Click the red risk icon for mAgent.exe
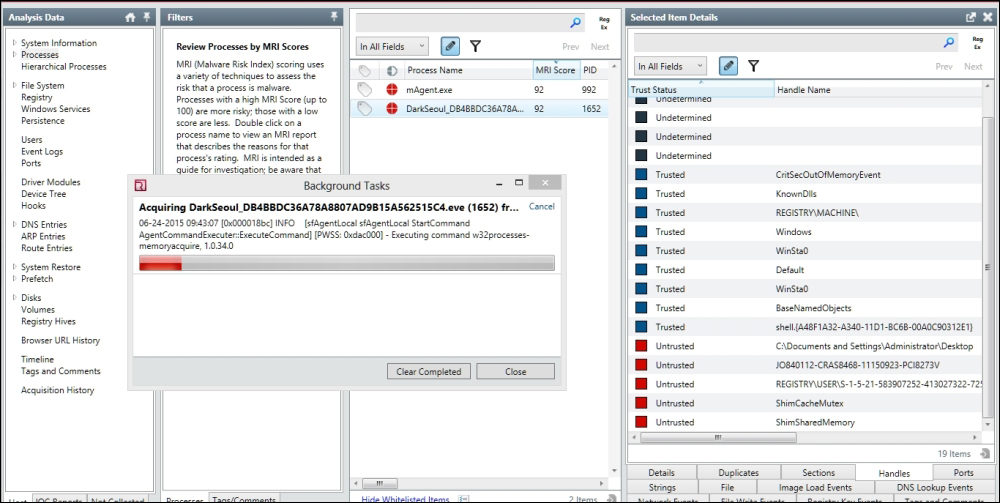Image resolution: width=1000 pixels, height=503 pixels. [x=392, y=90]
